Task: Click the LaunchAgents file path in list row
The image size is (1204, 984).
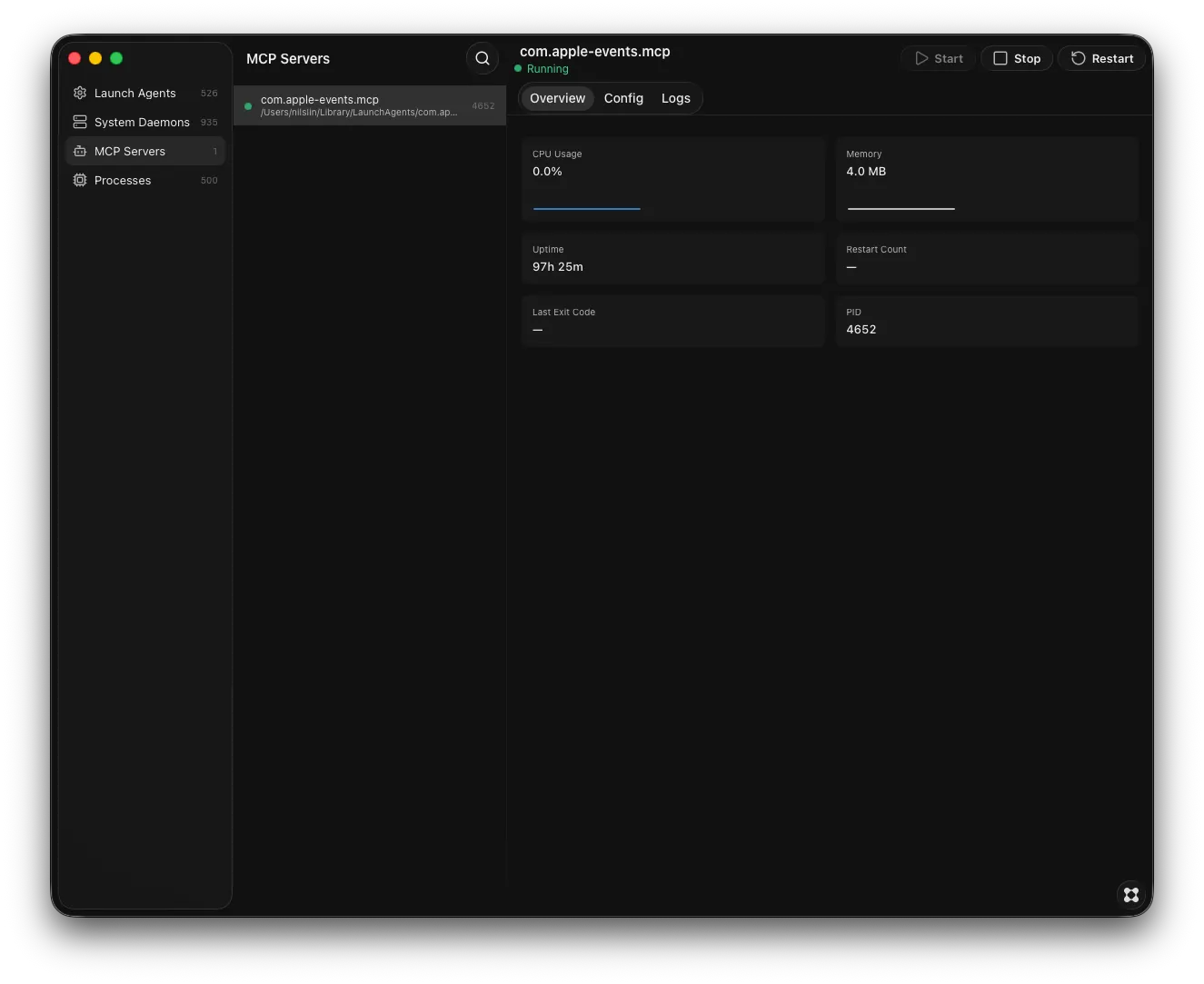Action: [x=359, y=113]
